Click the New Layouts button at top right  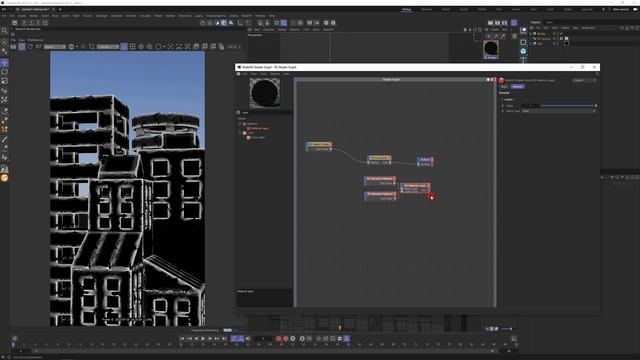coord(620,9)
